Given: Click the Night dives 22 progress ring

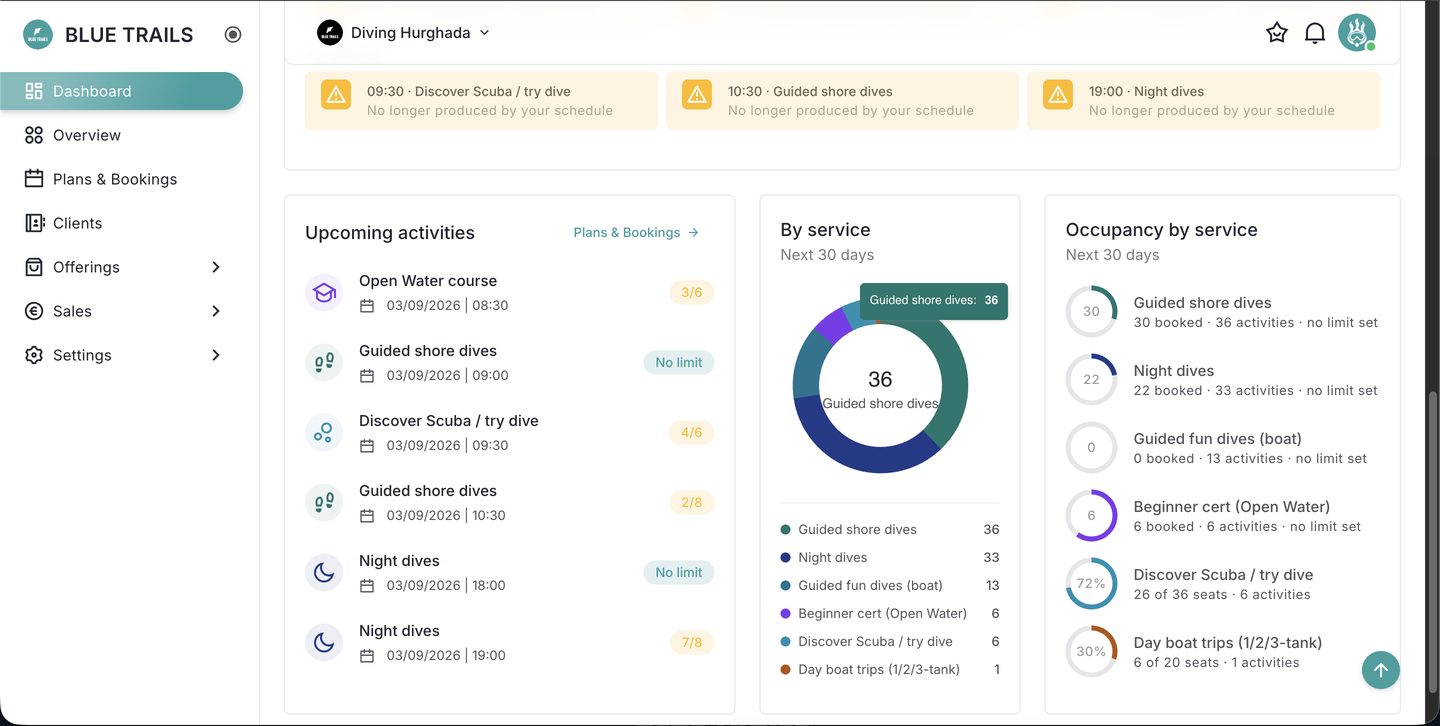Looking at the screenshot, I should [x=1091, y=379].
